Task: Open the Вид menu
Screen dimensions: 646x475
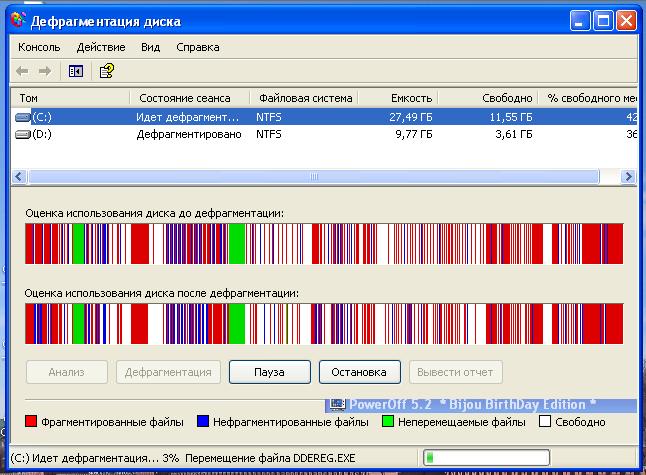Action: coord(150,47)
